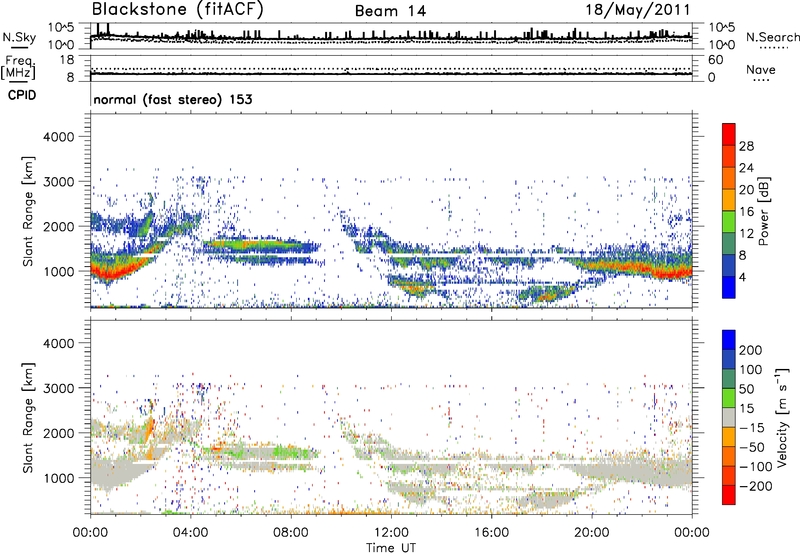The width and height of the screenshot is (800, 554).
Task: Click the red top segment of Power colorbar
Action: point(729,134)
